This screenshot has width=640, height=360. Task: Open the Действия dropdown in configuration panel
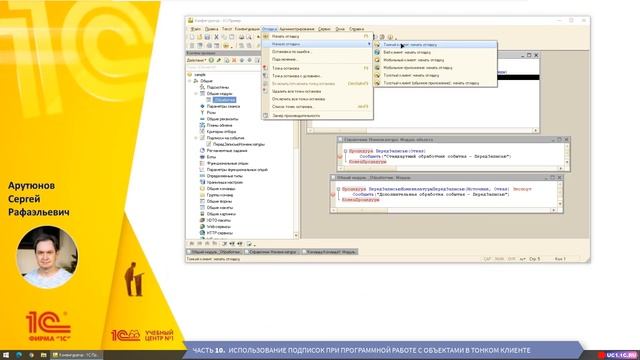196,60
